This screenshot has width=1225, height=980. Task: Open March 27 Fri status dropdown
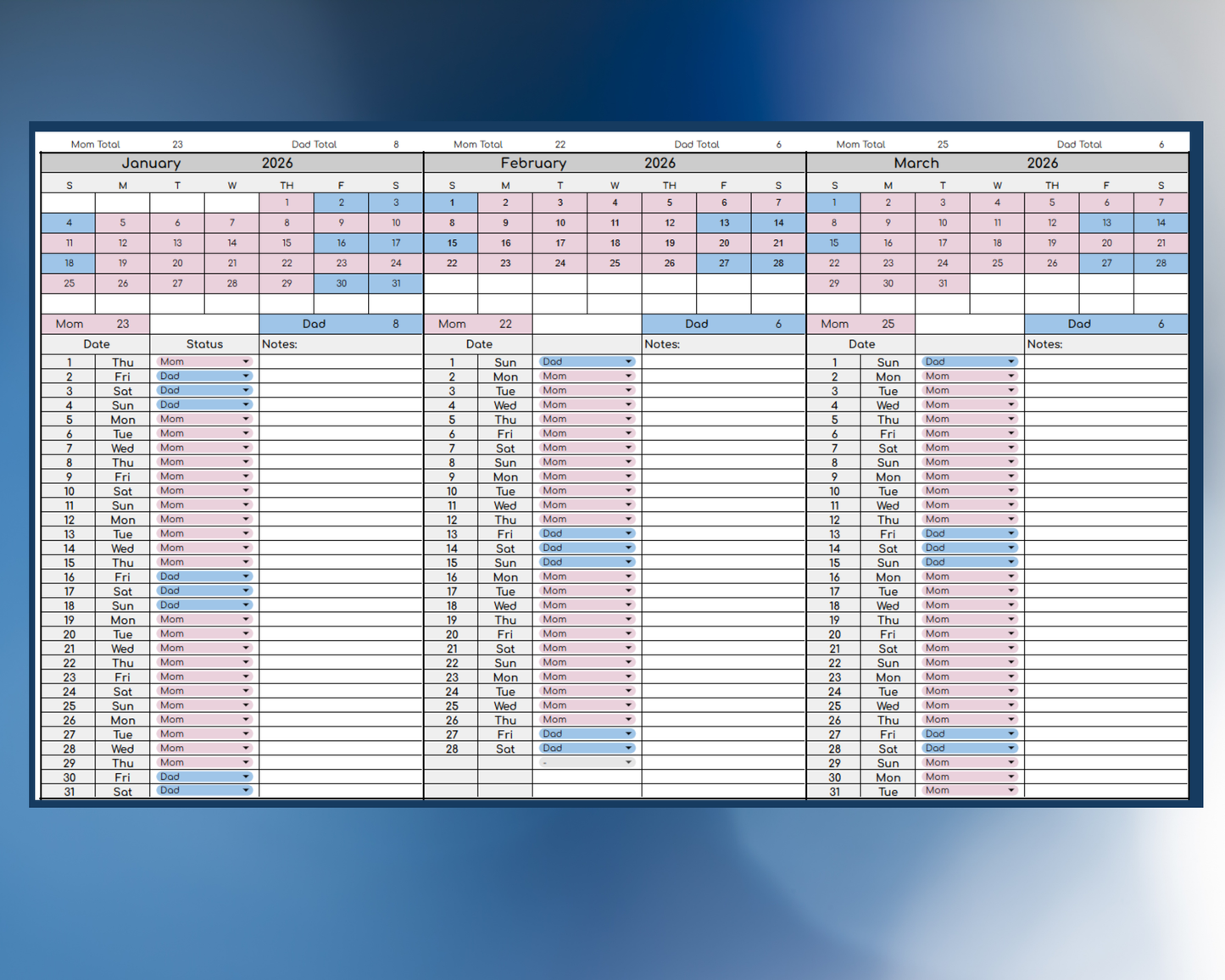tap(970, 734)
